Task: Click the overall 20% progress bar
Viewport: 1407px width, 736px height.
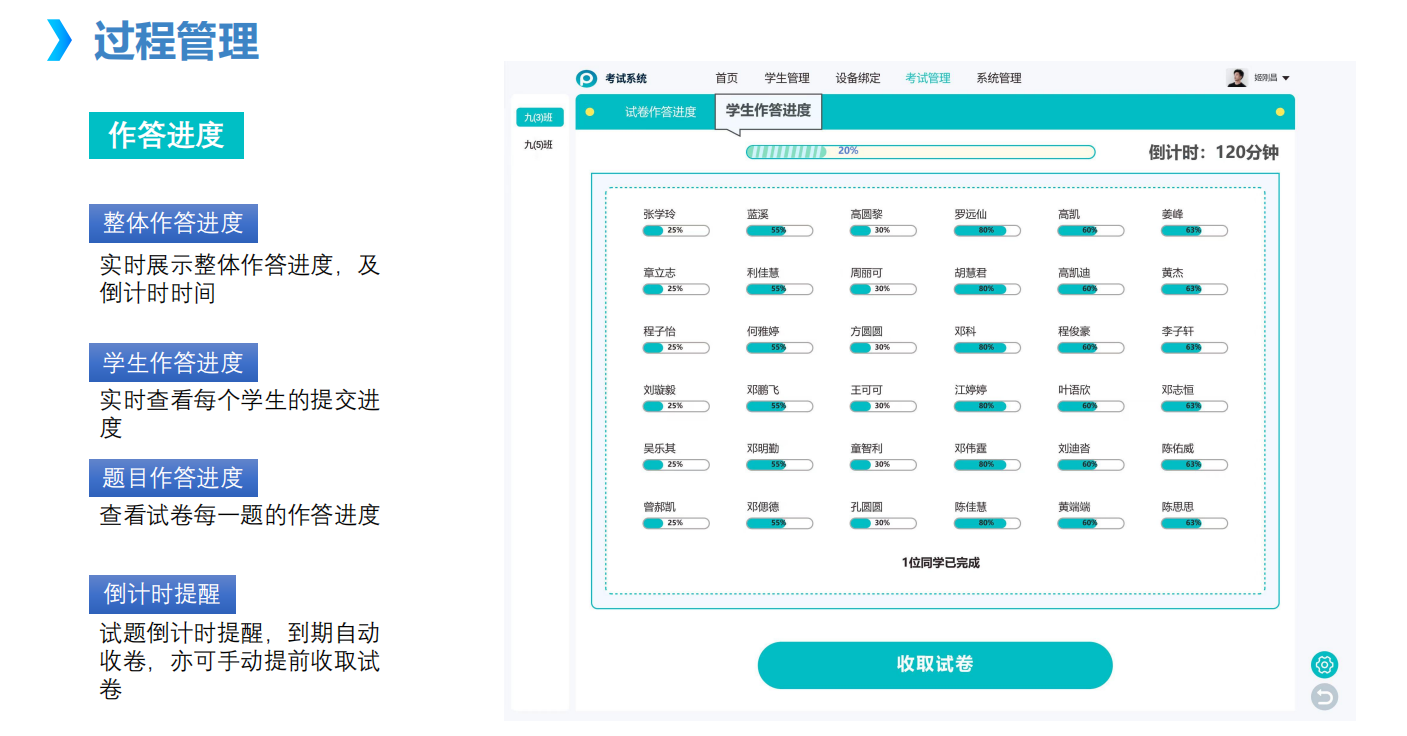Action: [920, 152]
